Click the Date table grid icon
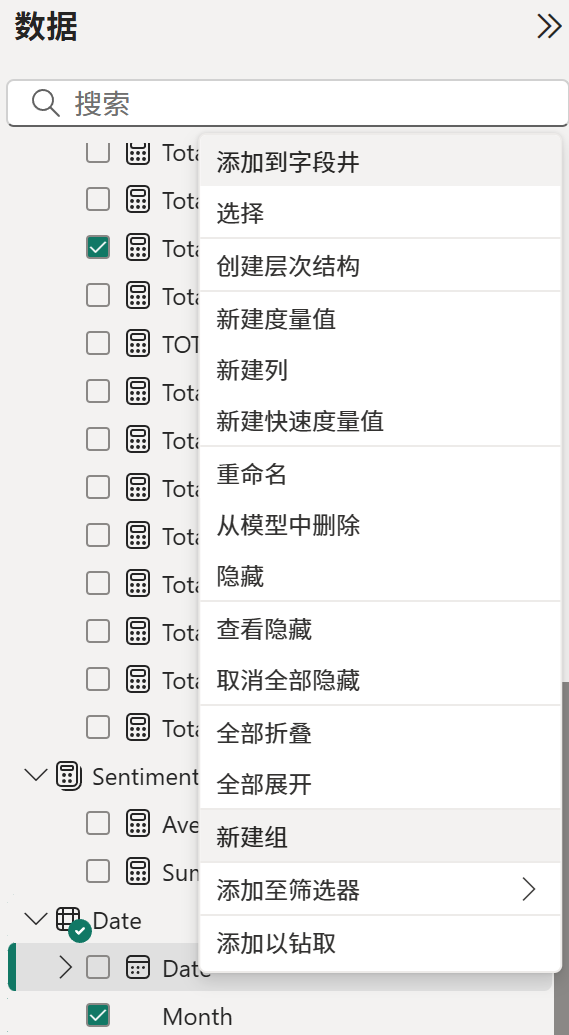Viewport: 569px width, 1035px height. [x=68, y=919]
